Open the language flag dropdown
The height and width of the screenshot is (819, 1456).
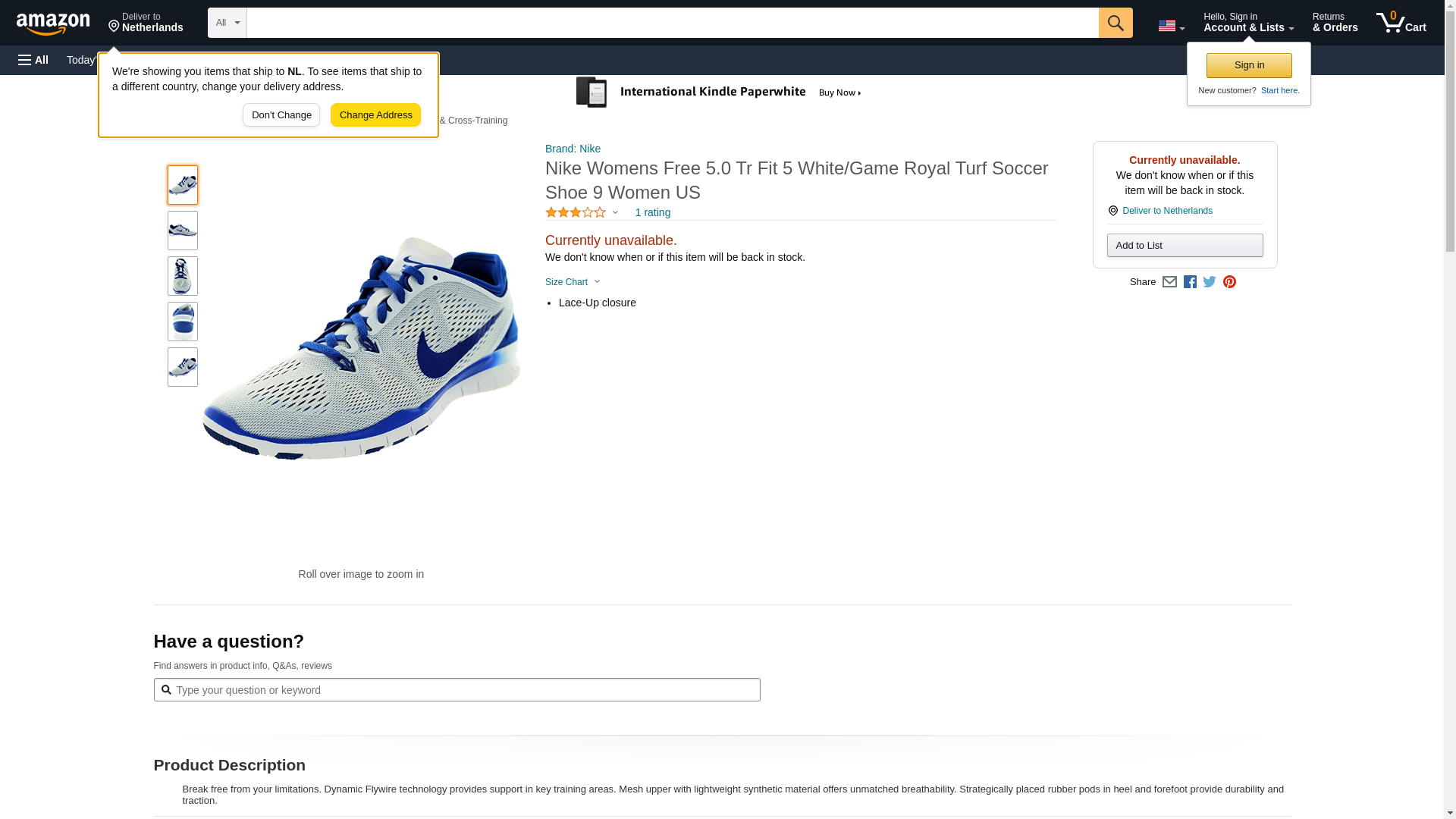1171,26
